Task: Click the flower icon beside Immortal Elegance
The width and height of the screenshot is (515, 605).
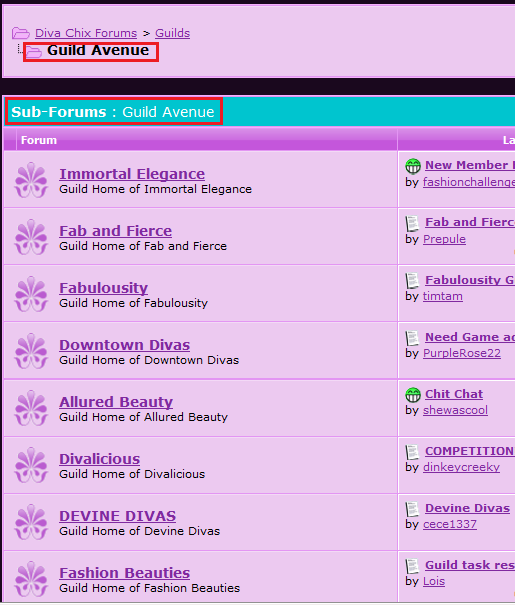Action: [31, 180]
